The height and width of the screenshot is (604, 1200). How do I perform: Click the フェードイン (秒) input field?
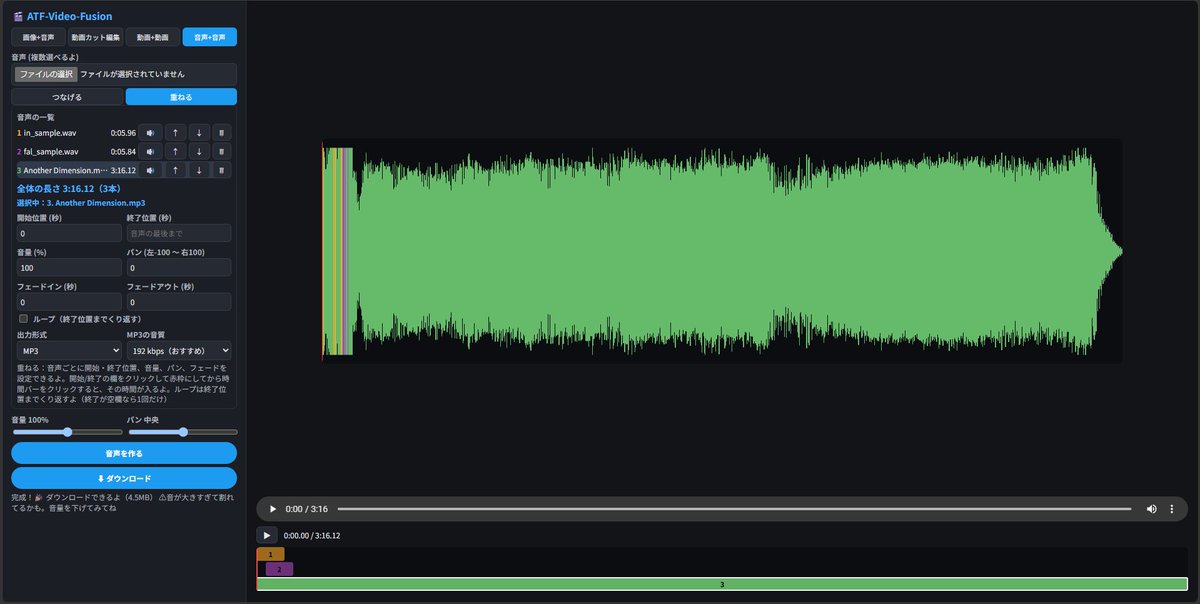[x=69, y=301]
